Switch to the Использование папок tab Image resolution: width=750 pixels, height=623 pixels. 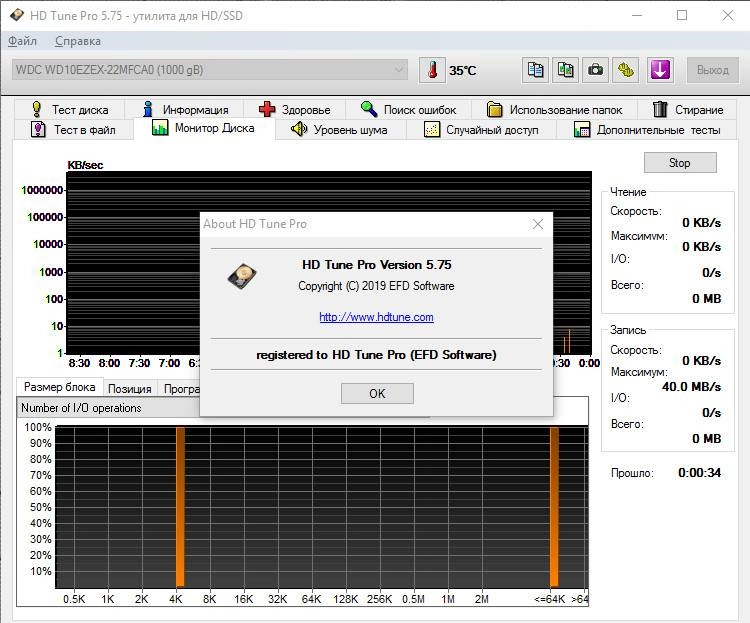point(555,110)
